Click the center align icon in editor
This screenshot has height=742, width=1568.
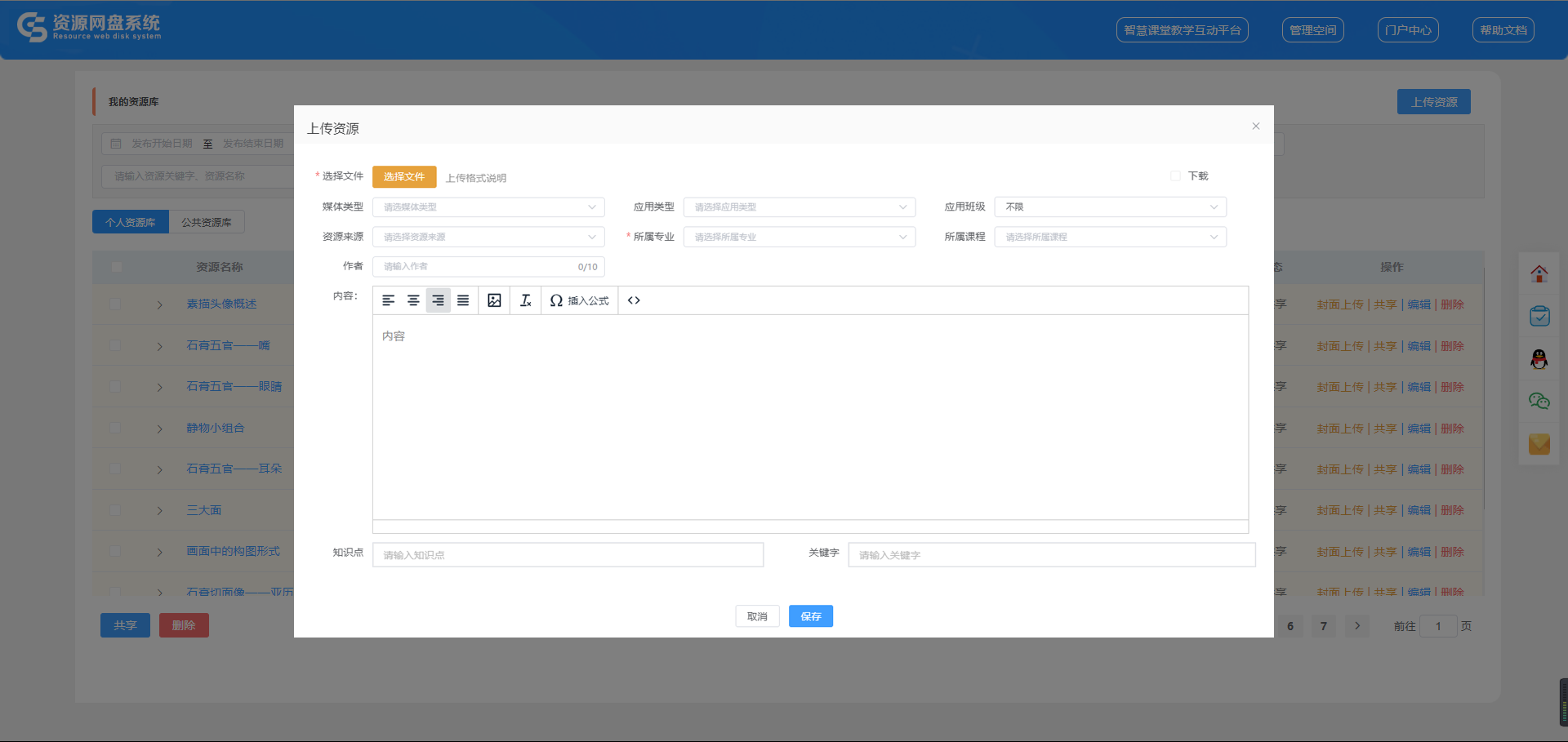pos(413,300)
